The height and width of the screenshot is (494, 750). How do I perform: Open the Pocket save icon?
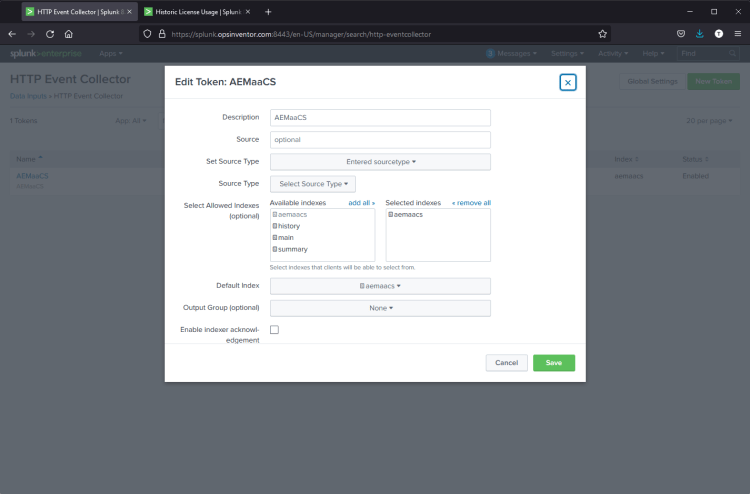[681, 34]
